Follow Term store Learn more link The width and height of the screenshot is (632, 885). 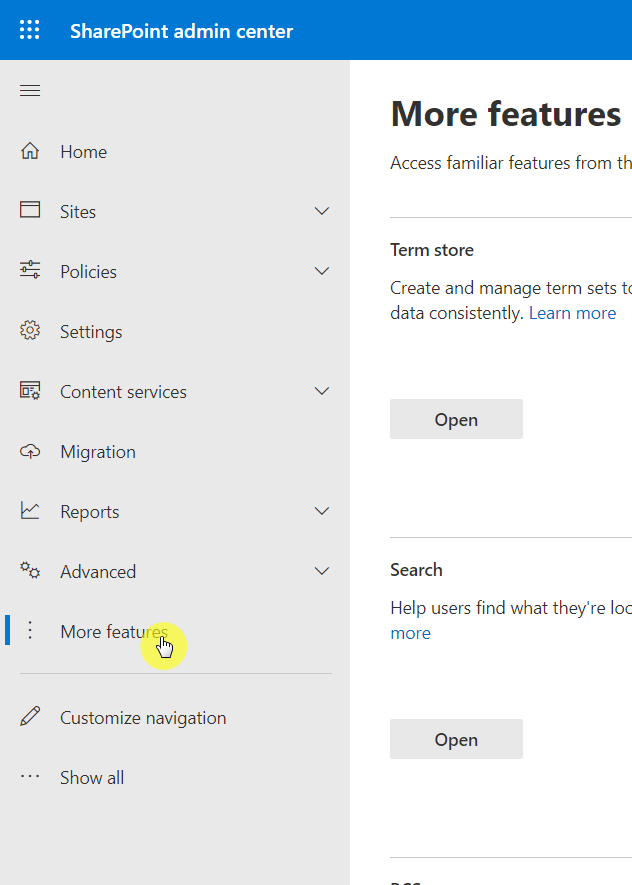(x=572, y=313)
